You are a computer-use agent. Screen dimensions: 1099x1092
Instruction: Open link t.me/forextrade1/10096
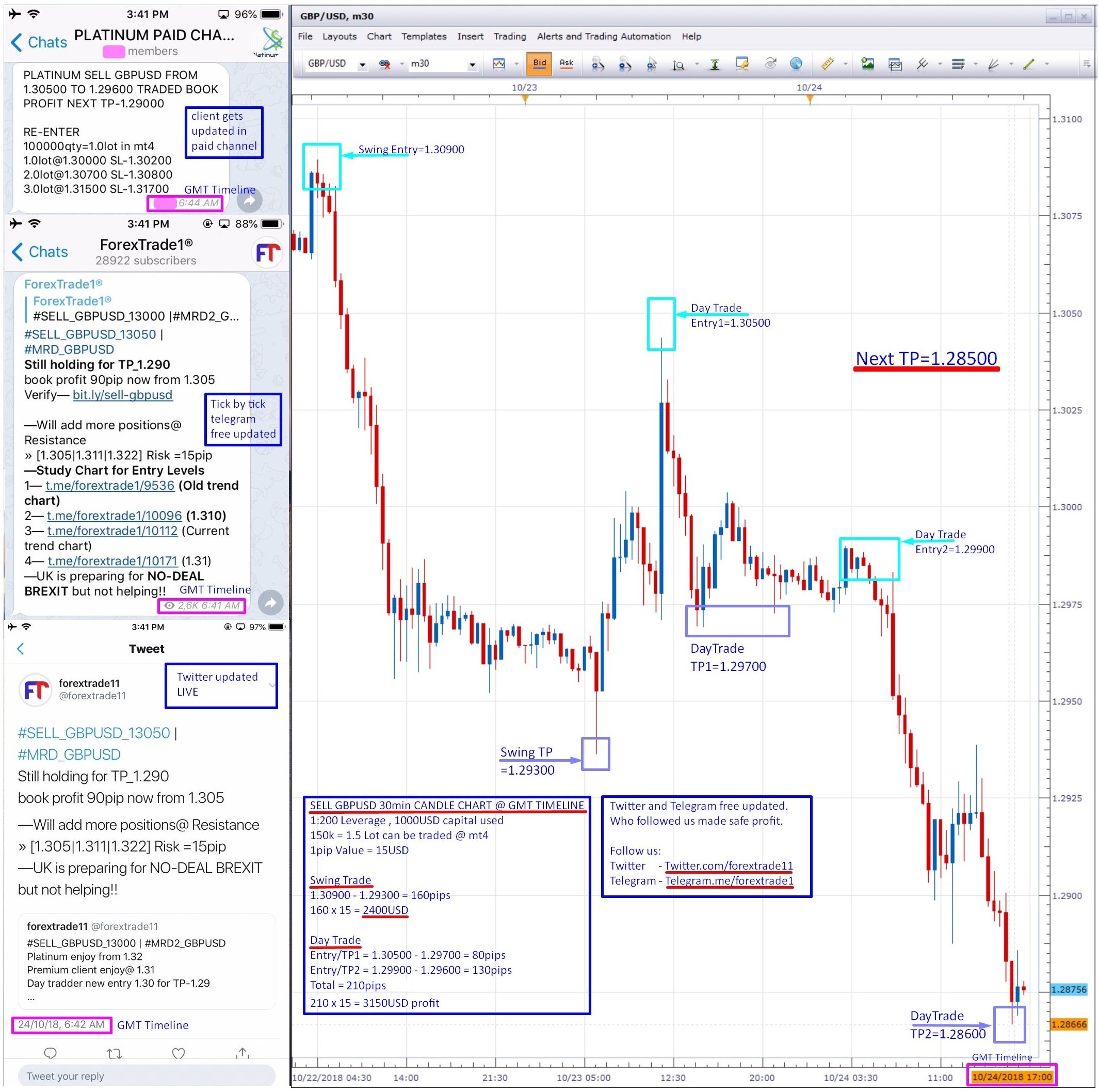(x=115, y=516)
